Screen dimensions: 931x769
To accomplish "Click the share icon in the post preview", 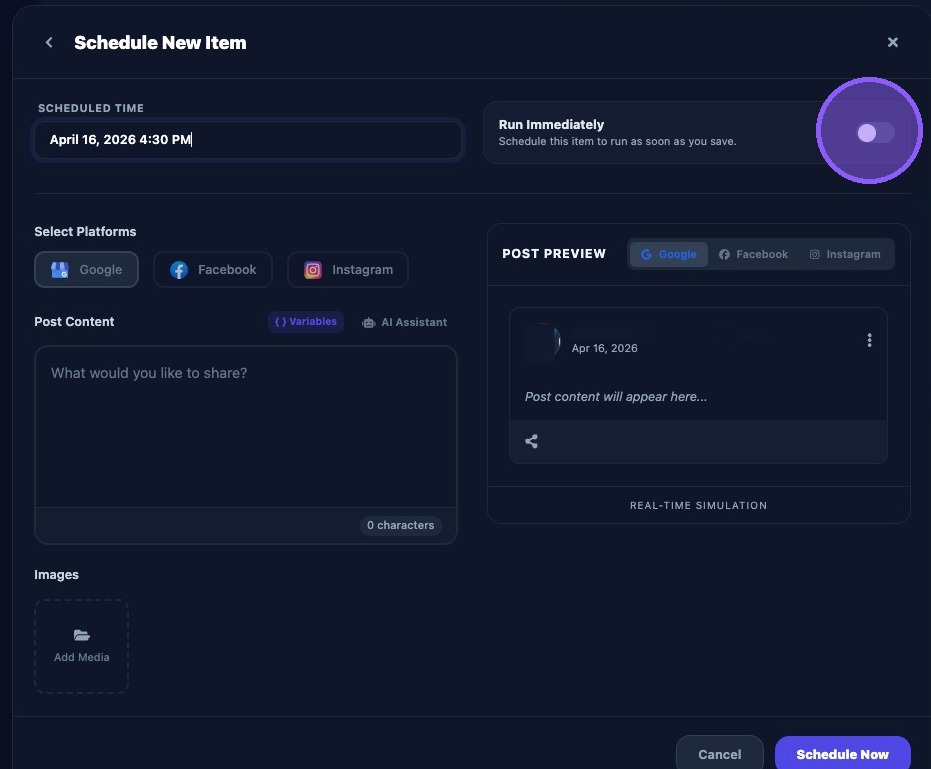I will (x=531, y=441).
